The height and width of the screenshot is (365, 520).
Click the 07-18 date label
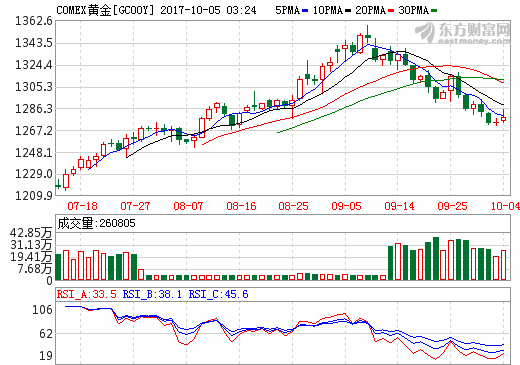(x=82, y=206)
